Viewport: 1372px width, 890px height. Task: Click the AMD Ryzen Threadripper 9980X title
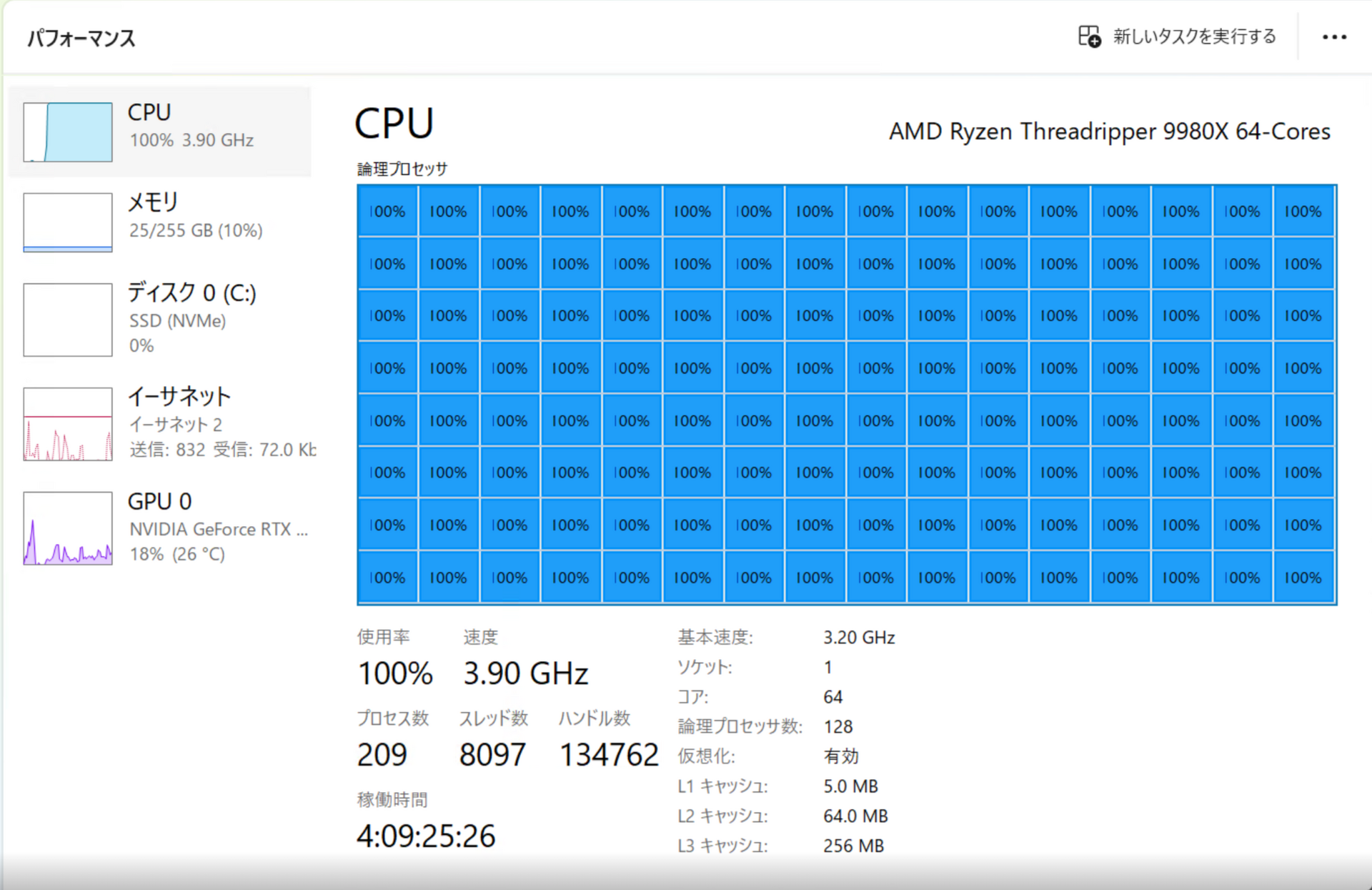pyautogui.click(x=1109, y=132)
